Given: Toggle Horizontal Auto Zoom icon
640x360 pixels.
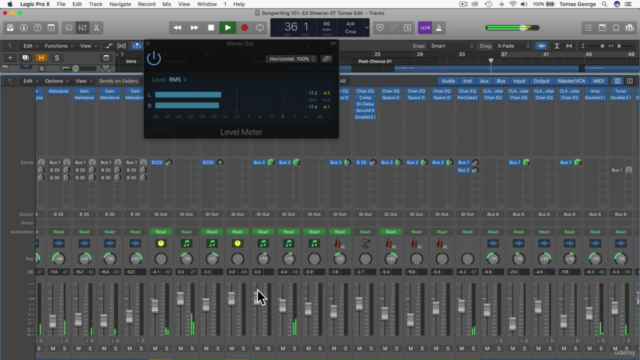Looking at the screenshot, I should 569,46.
